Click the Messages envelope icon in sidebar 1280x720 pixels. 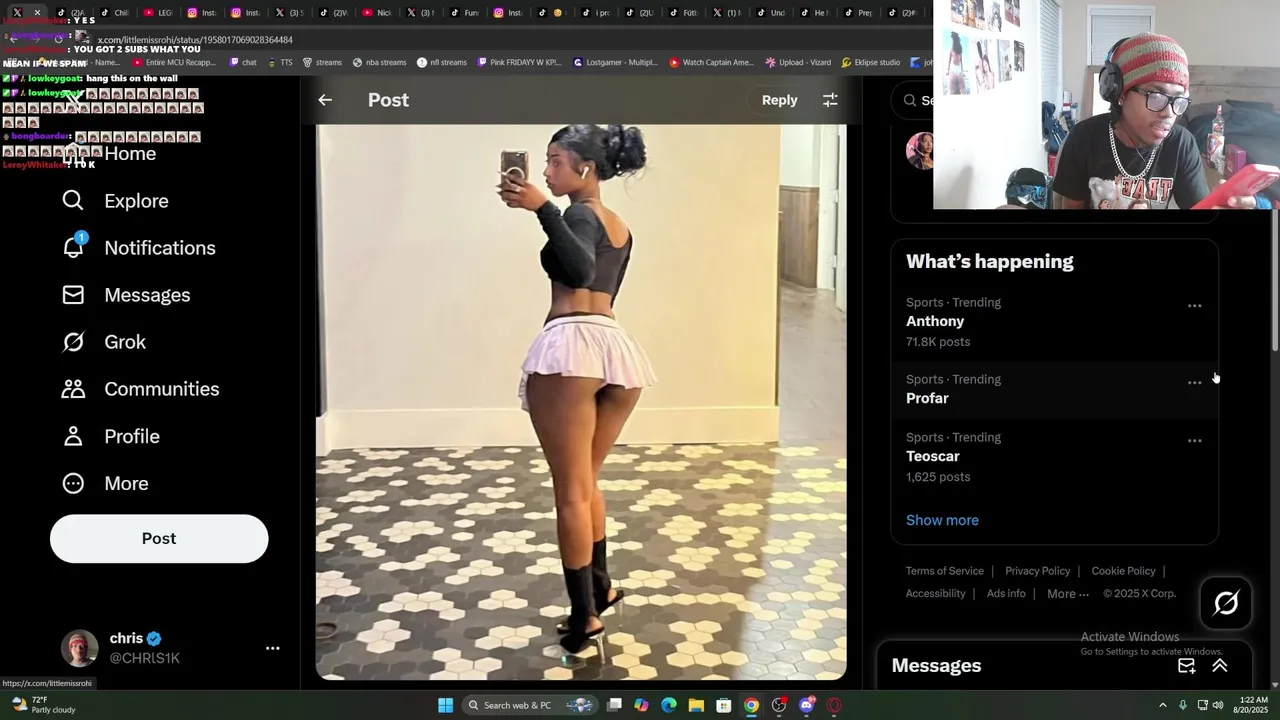[73, 295]
